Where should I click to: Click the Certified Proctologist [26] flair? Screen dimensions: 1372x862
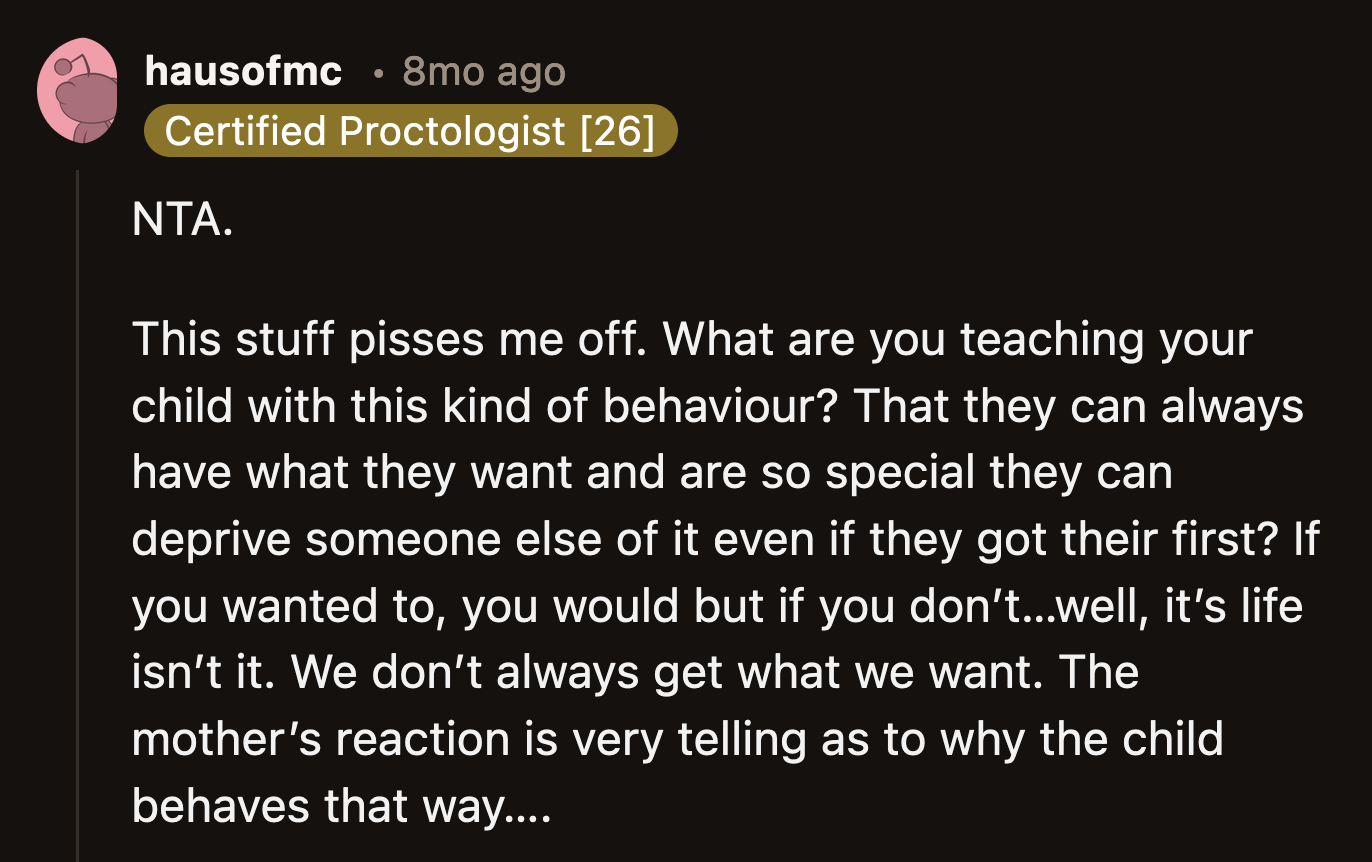pyautogui.click(x=410, y=130)
